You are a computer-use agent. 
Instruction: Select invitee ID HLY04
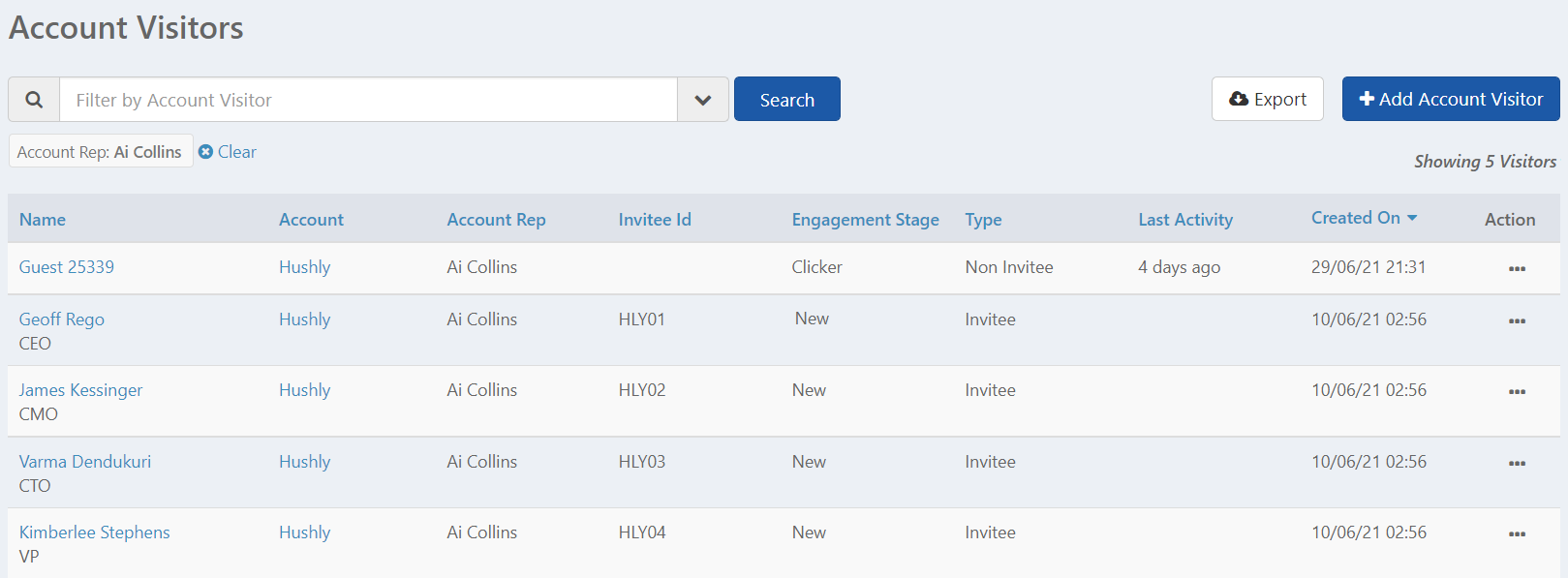click(x=642, y=532)
